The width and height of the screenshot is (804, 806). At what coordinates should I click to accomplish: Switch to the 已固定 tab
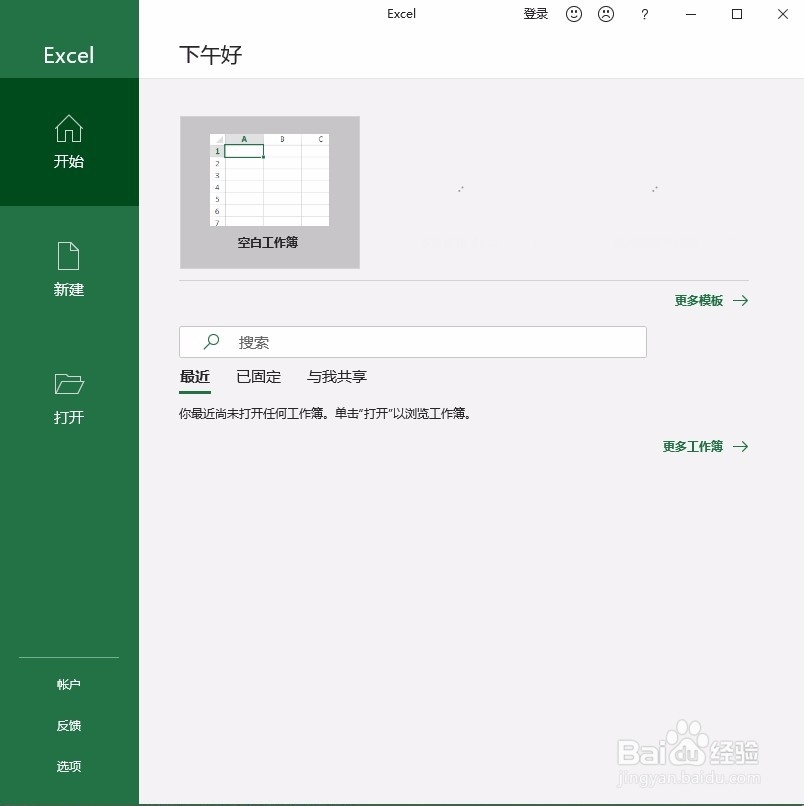tap(259, 377)
